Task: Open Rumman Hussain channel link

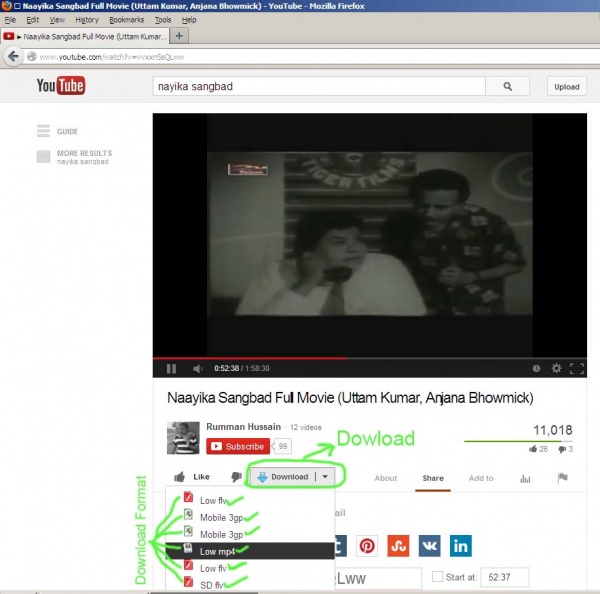Action: click(x=243, y=426)
